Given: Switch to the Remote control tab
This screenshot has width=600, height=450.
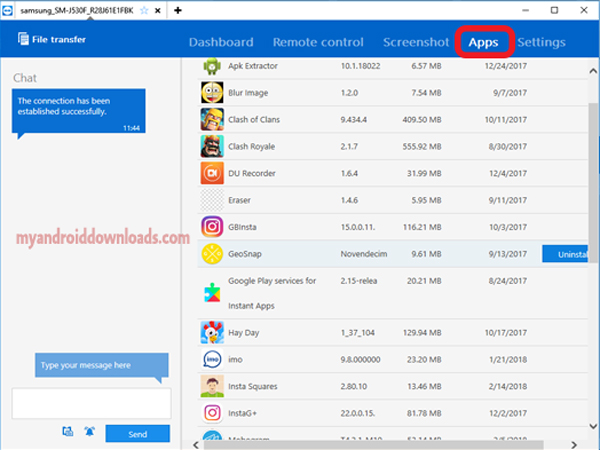Looking at the screenshot, I should [318, 42].
